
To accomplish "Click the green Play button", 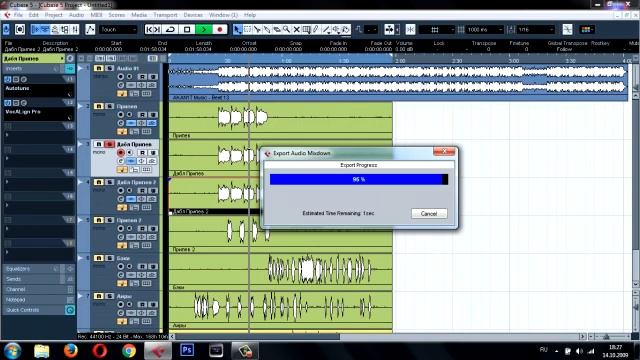I will click(204, 29).
